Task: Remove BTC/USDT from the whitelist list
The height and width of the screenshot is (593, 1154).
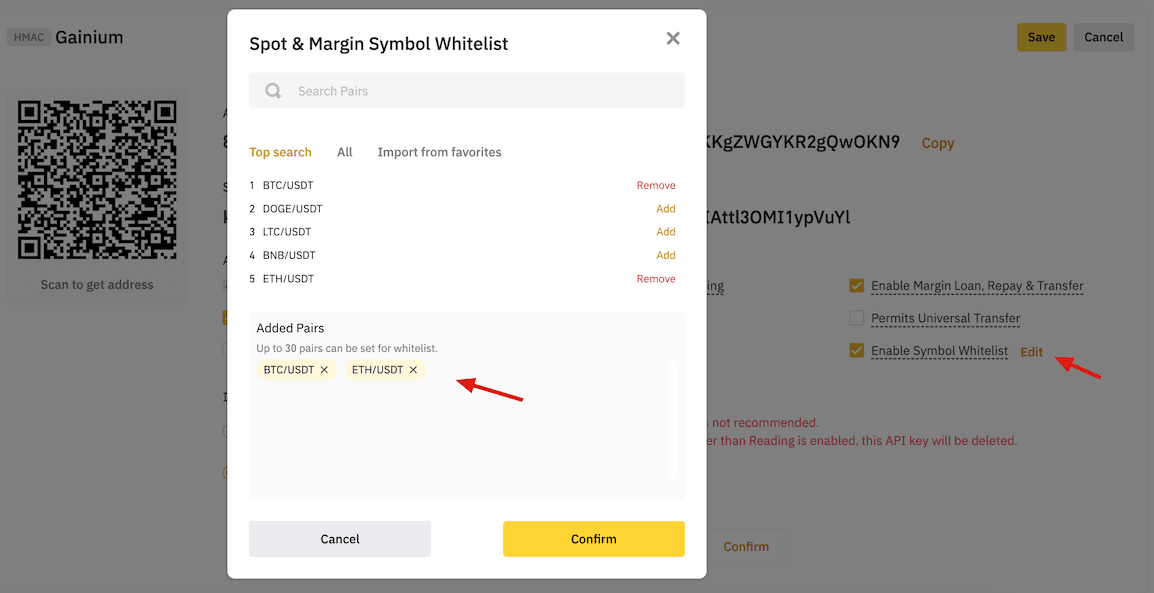Action: [656, 185]
